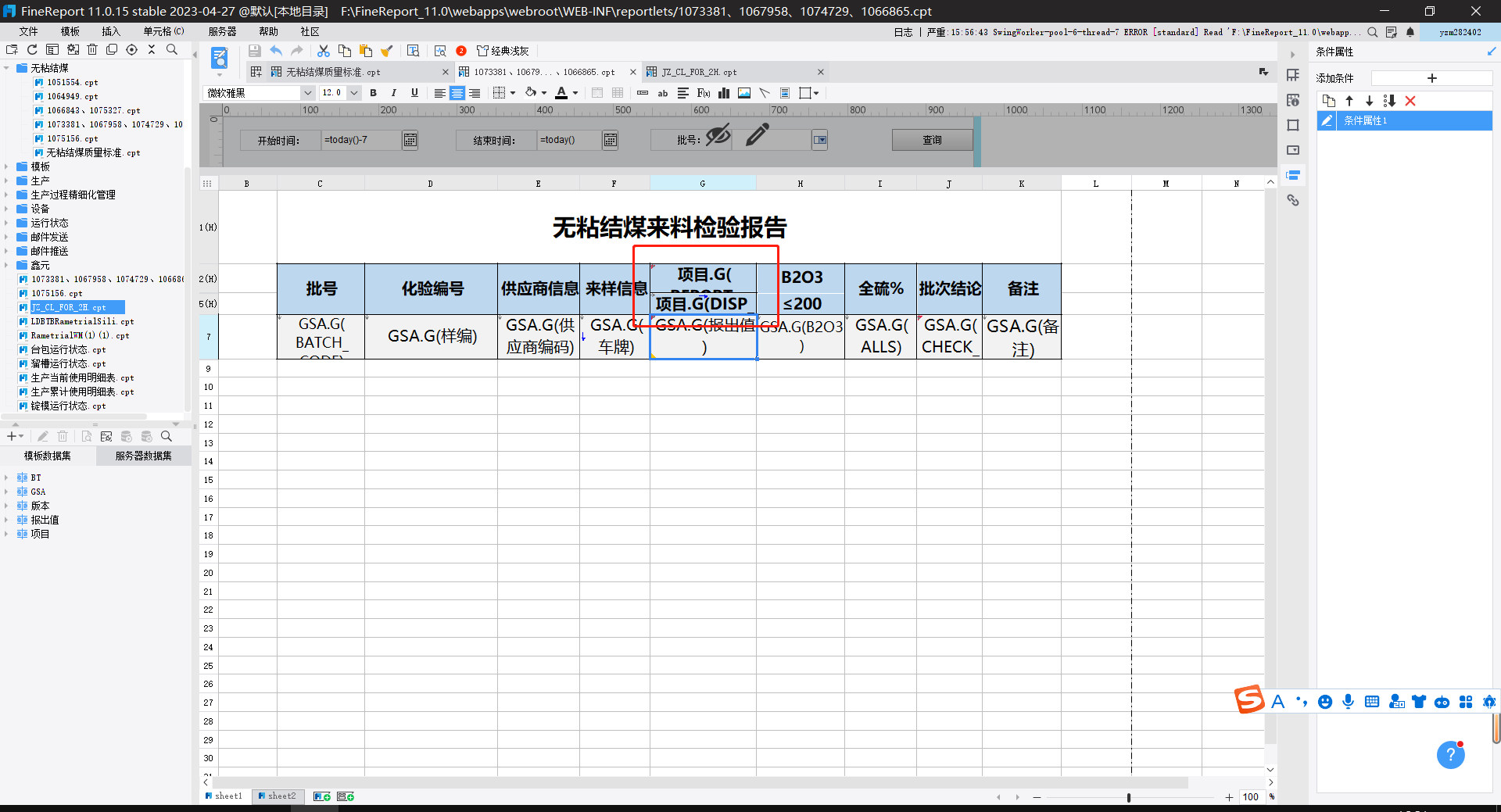Set right text alignment

click(475, 93)
